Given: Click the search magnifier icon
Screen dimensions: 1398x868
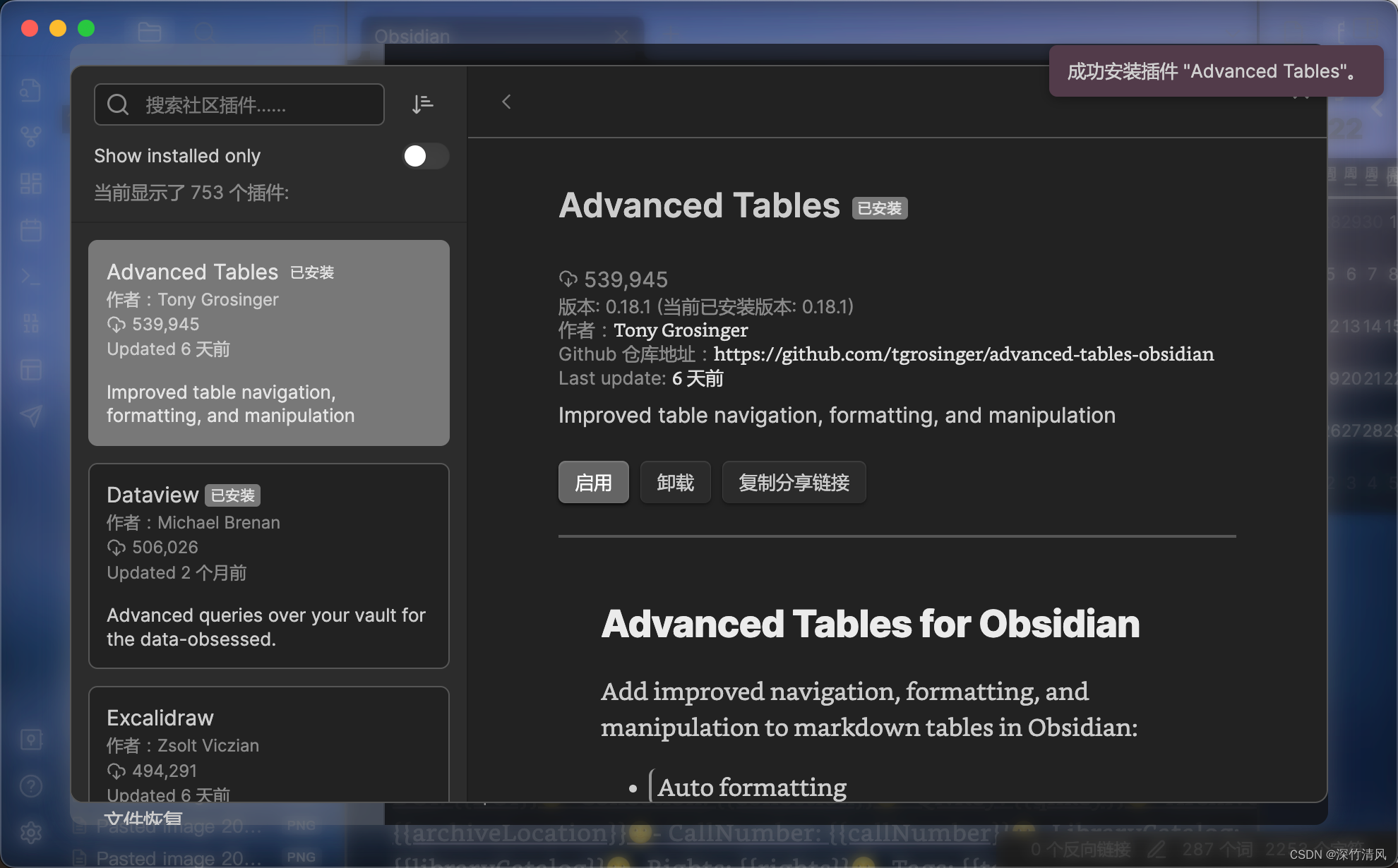Looking at the screenshot, I should (118, 104).
